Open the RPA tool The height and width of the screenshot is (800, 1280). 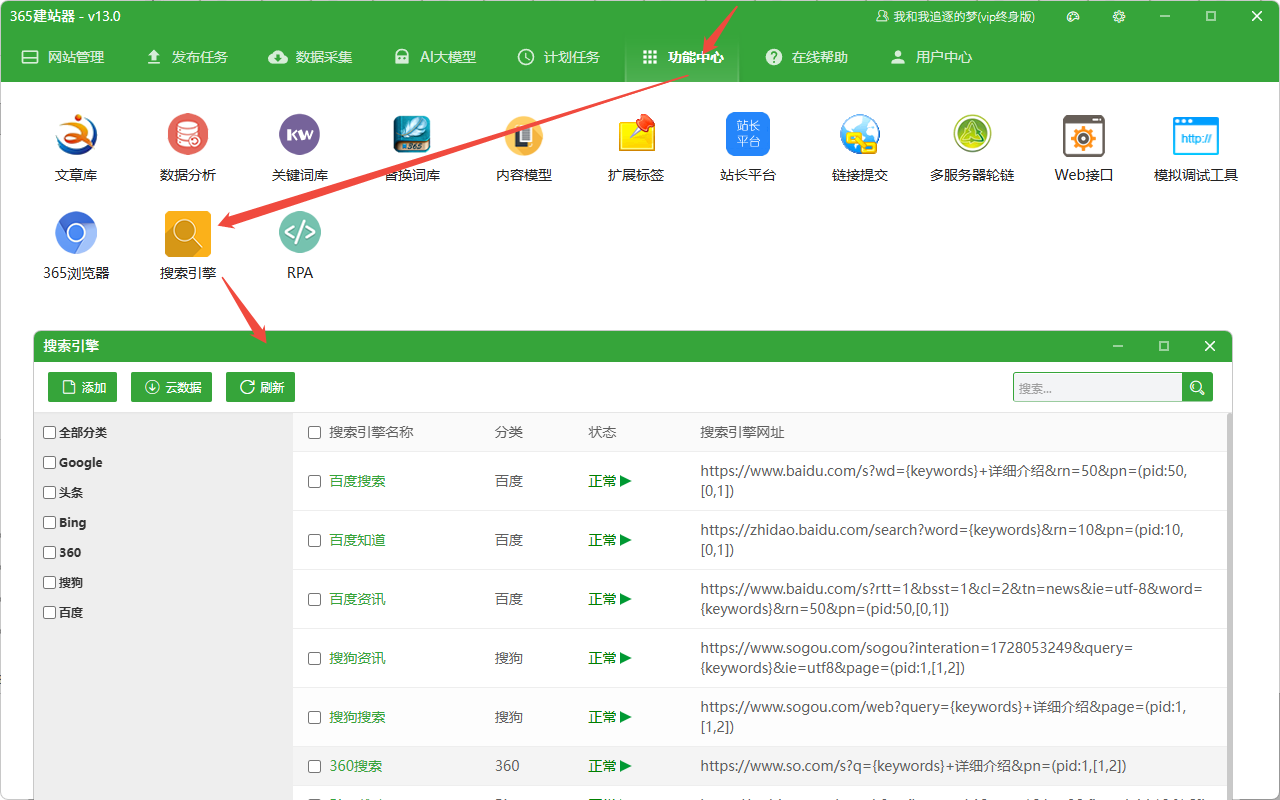[x=300, y=246]
